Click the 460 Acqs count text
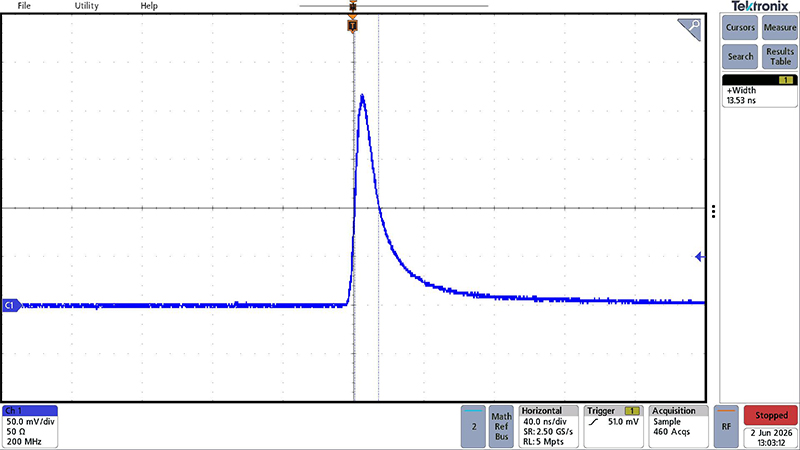 click(x=671, y=432)
